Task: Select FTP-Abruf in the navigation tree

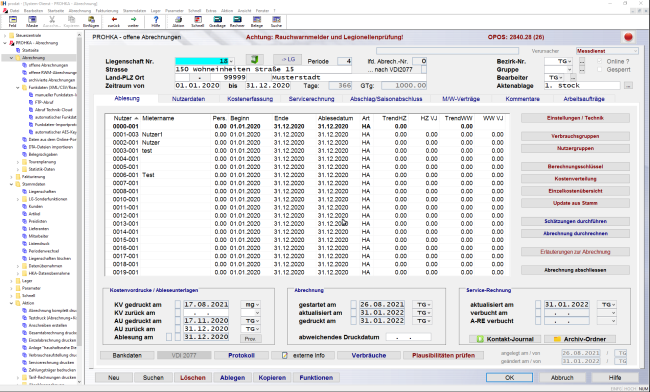Action: point(44,102)
